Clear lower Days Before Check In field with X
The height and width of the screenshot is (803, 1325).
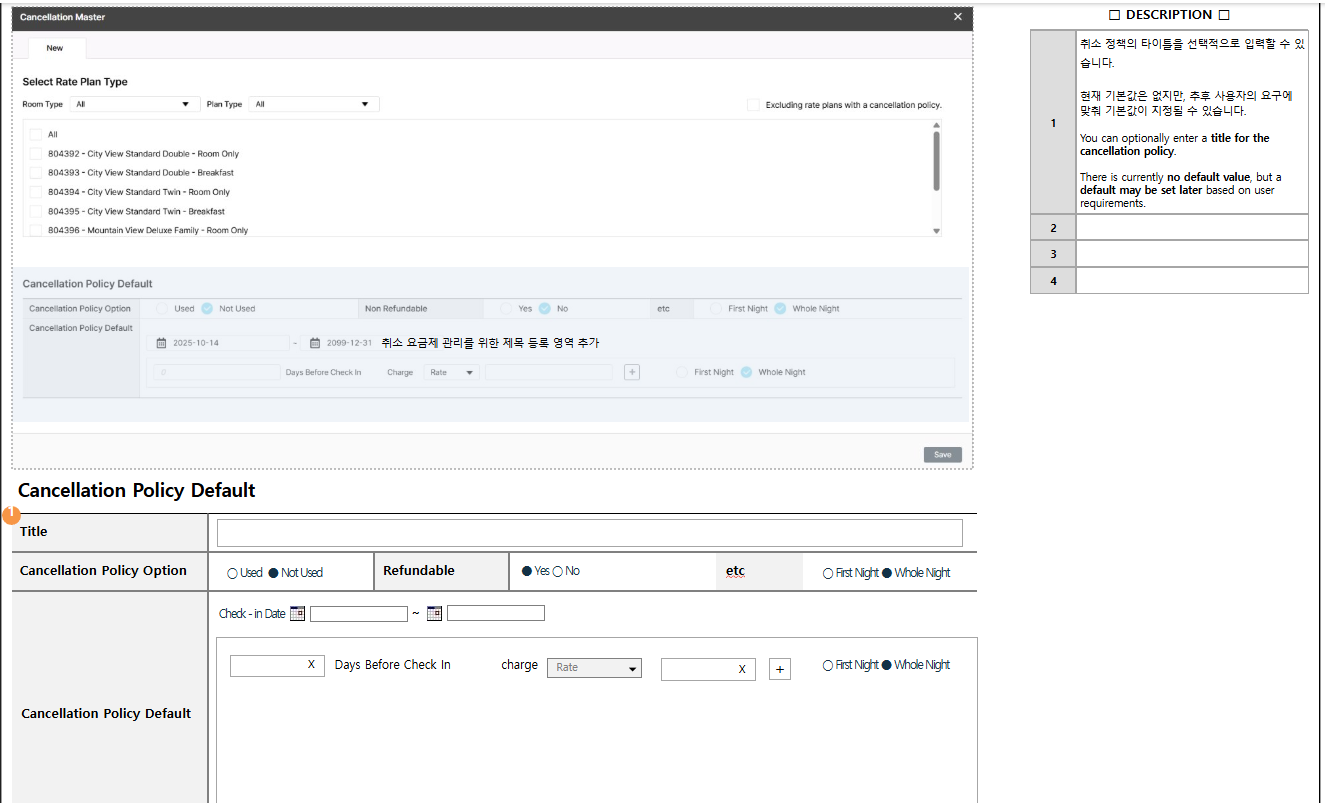[x=311, y=665]
